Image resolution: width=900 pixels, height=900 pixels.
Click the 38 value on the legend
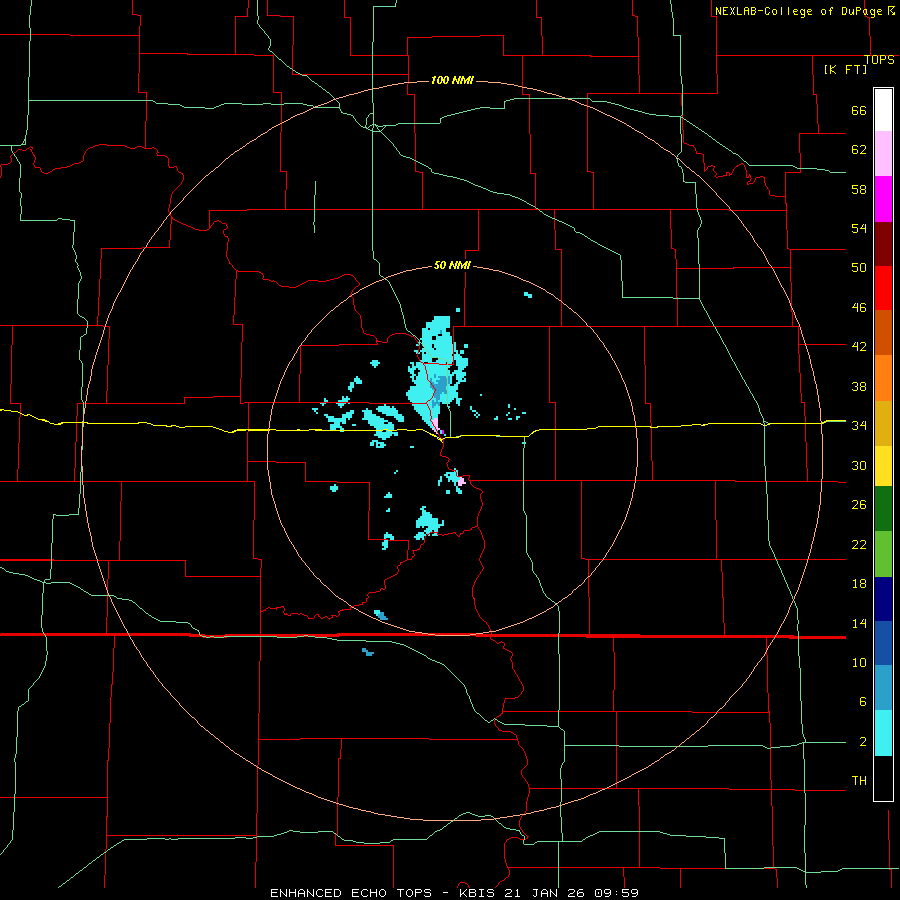pyautogui.click(x=859, y=386)
